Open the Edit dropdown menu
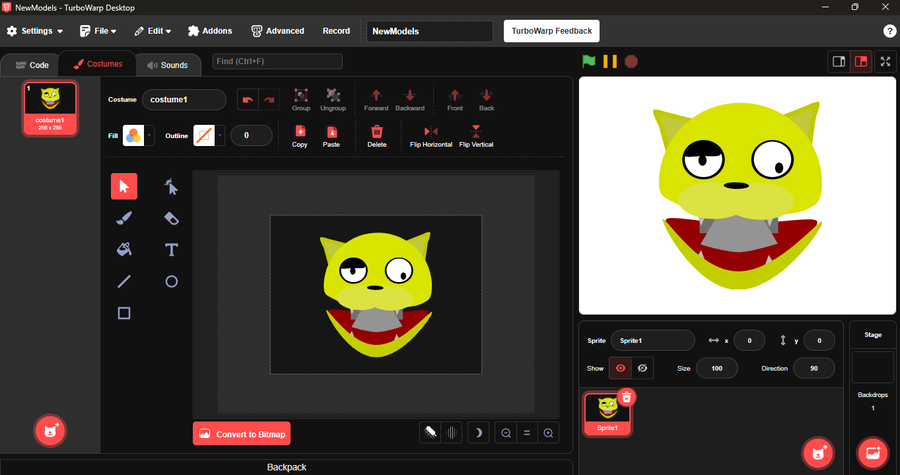The image size is (900, 475). point(153,31)
